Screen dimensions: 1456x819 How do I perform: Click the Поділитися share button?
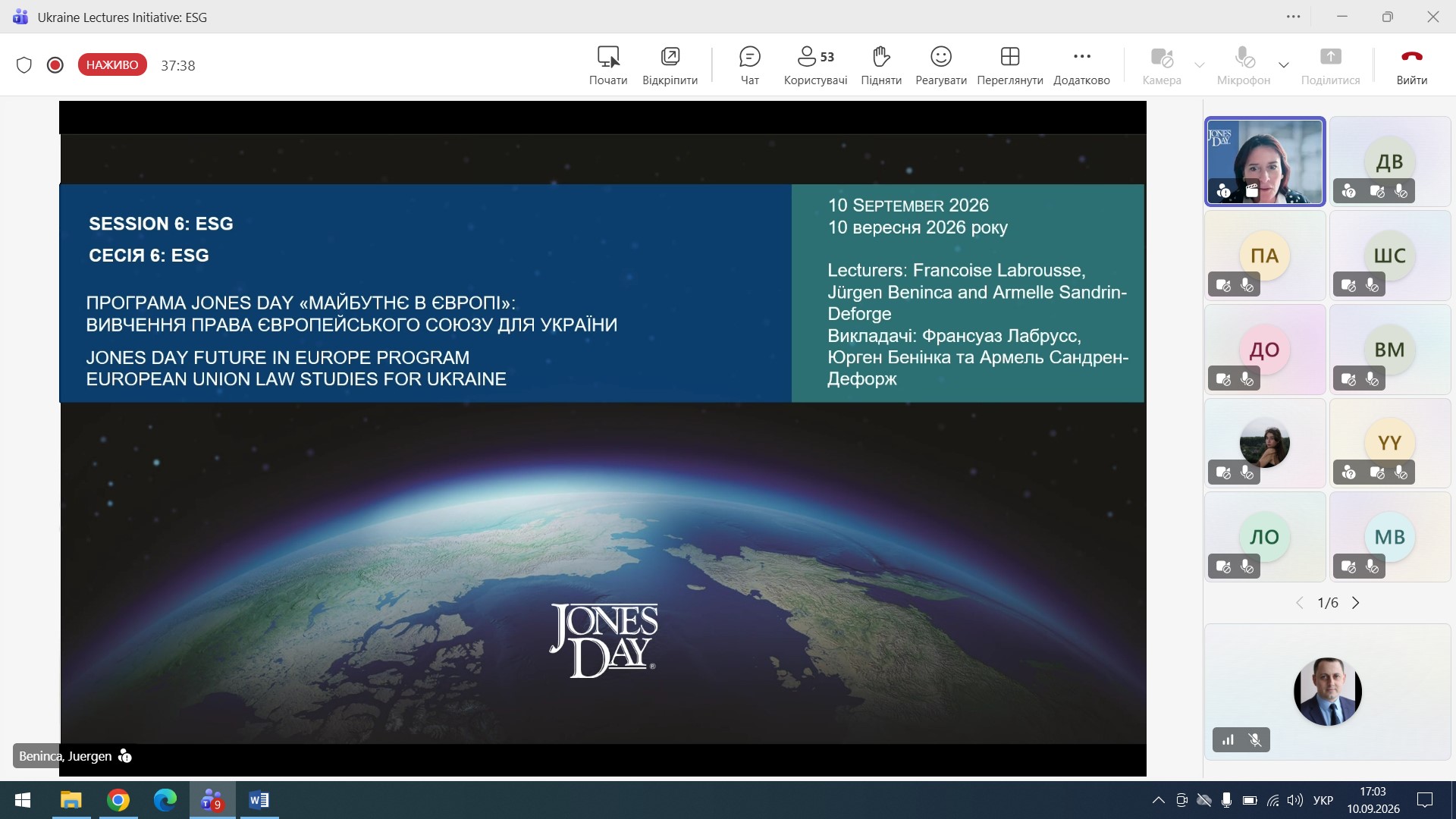coord(1330,65)
